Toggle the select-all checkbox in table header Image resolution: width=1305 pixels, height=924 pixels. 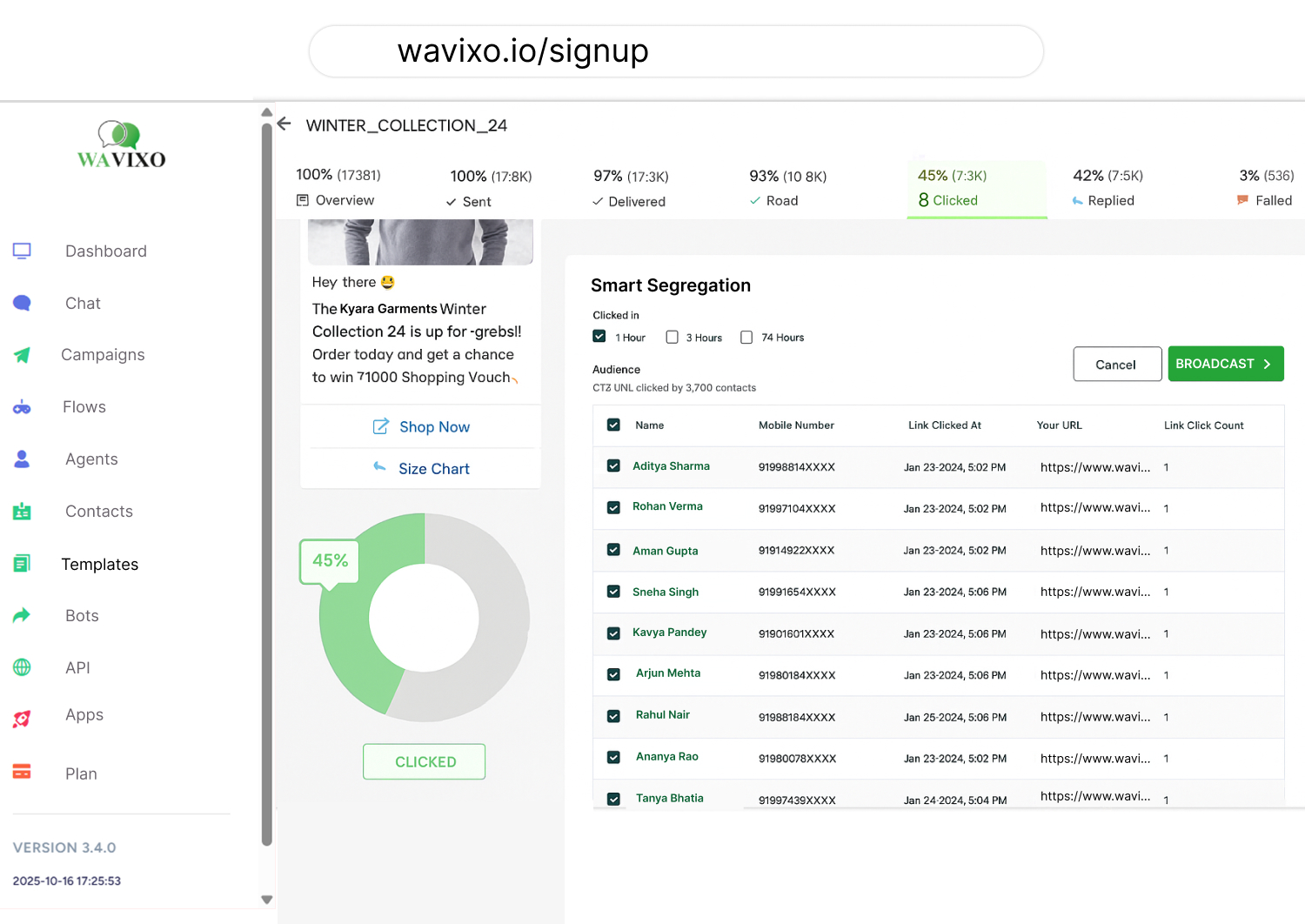pos(613,425)
